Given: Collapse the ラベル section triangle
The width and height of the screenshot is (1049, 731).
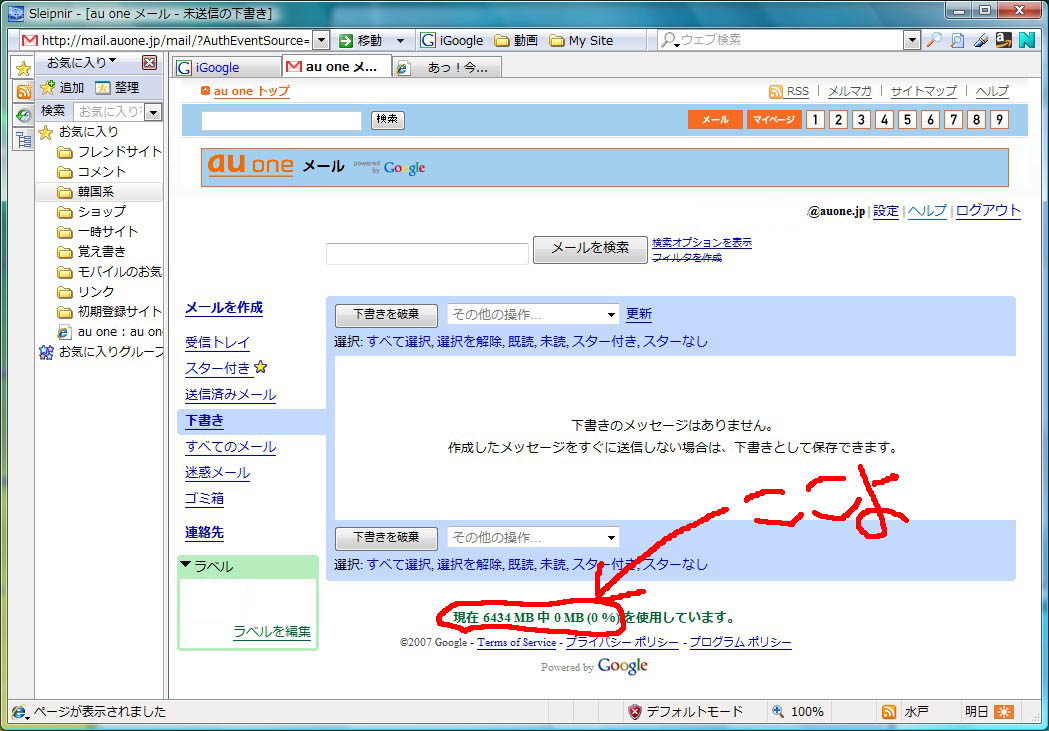Looking at the screenshot, I should click(186, 565).
